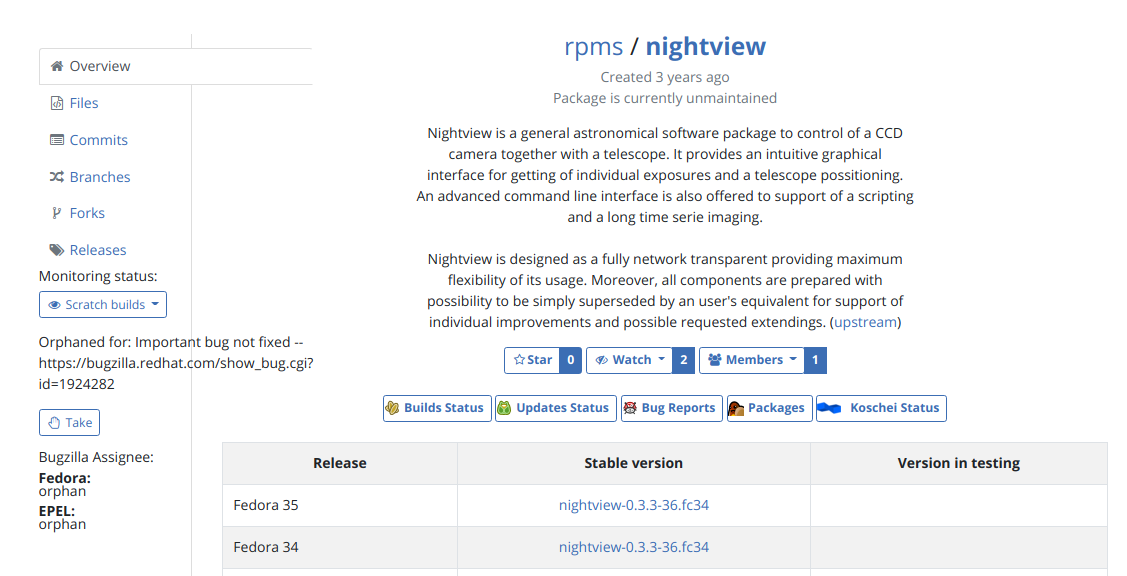Click the Updates Status bodhi icon
This screenshot has height=576, width=1127.
coord(505,408)
